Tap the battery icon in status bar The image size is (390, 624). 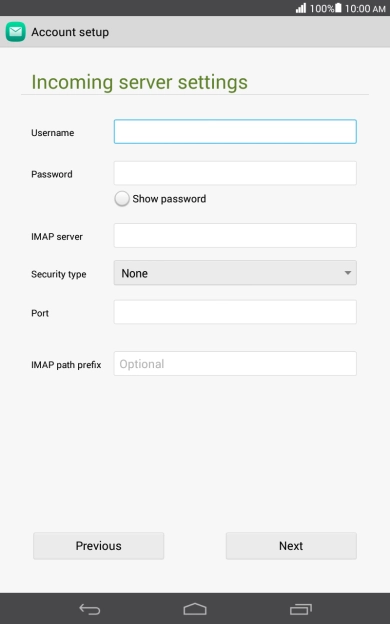(x=338, y=8)
